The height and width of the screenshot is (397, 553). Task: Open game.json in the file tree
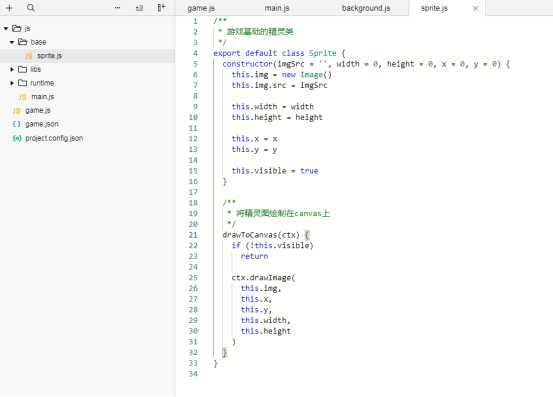[x=42, y=124]
